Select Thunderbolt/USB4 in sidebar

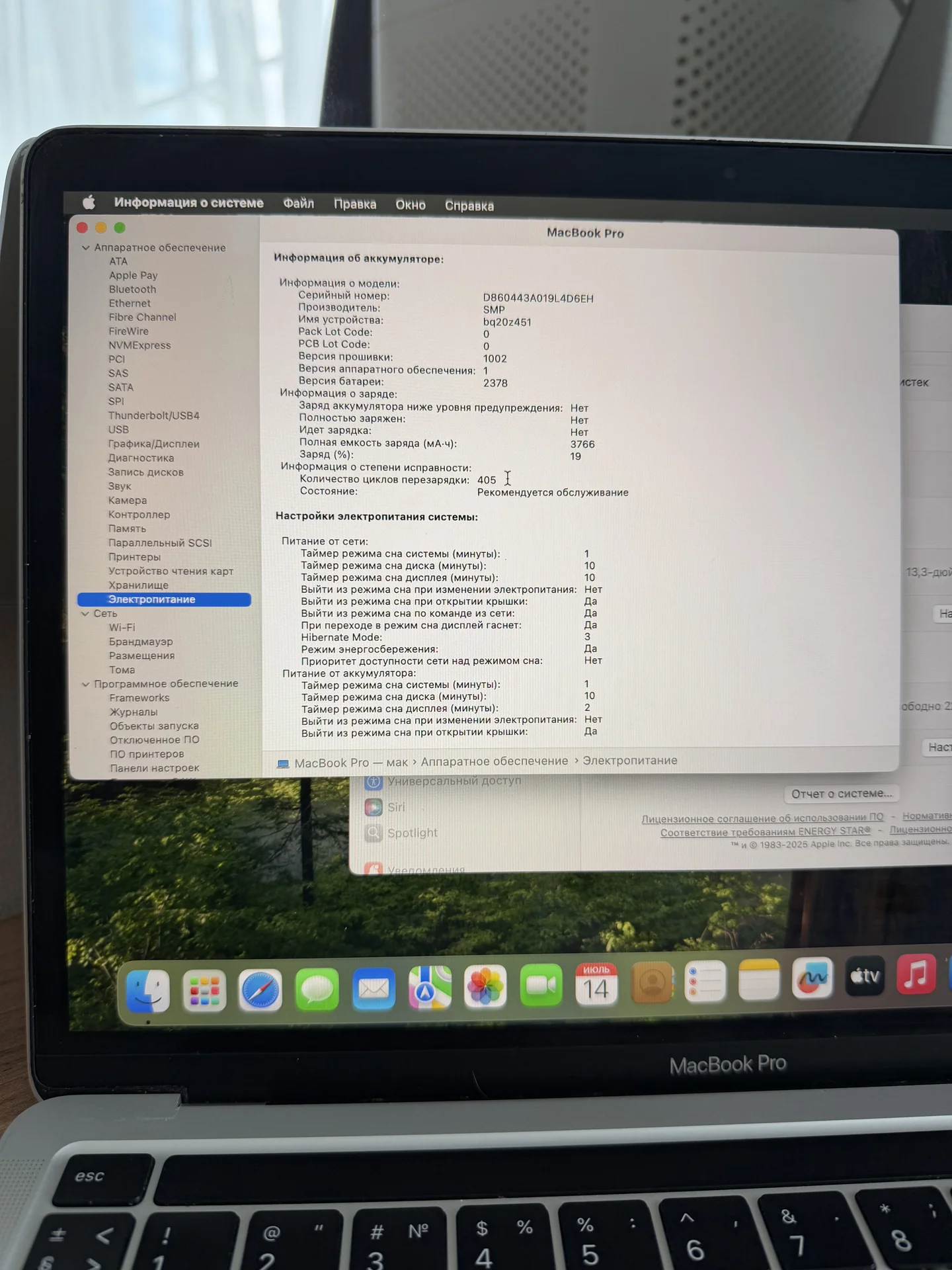click(x=153, y=415)
